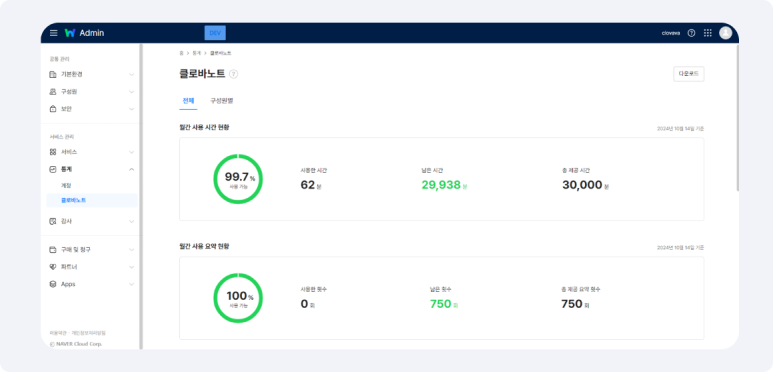
Task: Expand the 서비스 menu chevron
Action: 132,152
